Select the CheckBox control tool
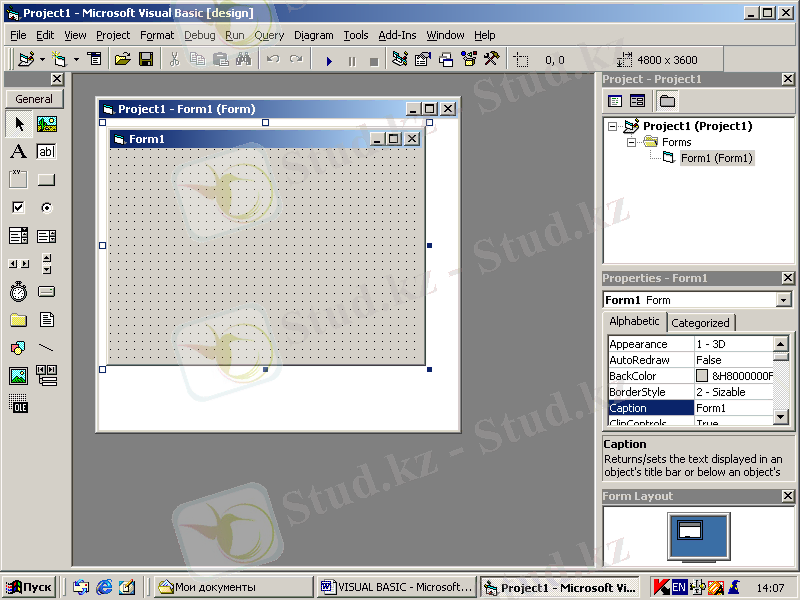 19,207
